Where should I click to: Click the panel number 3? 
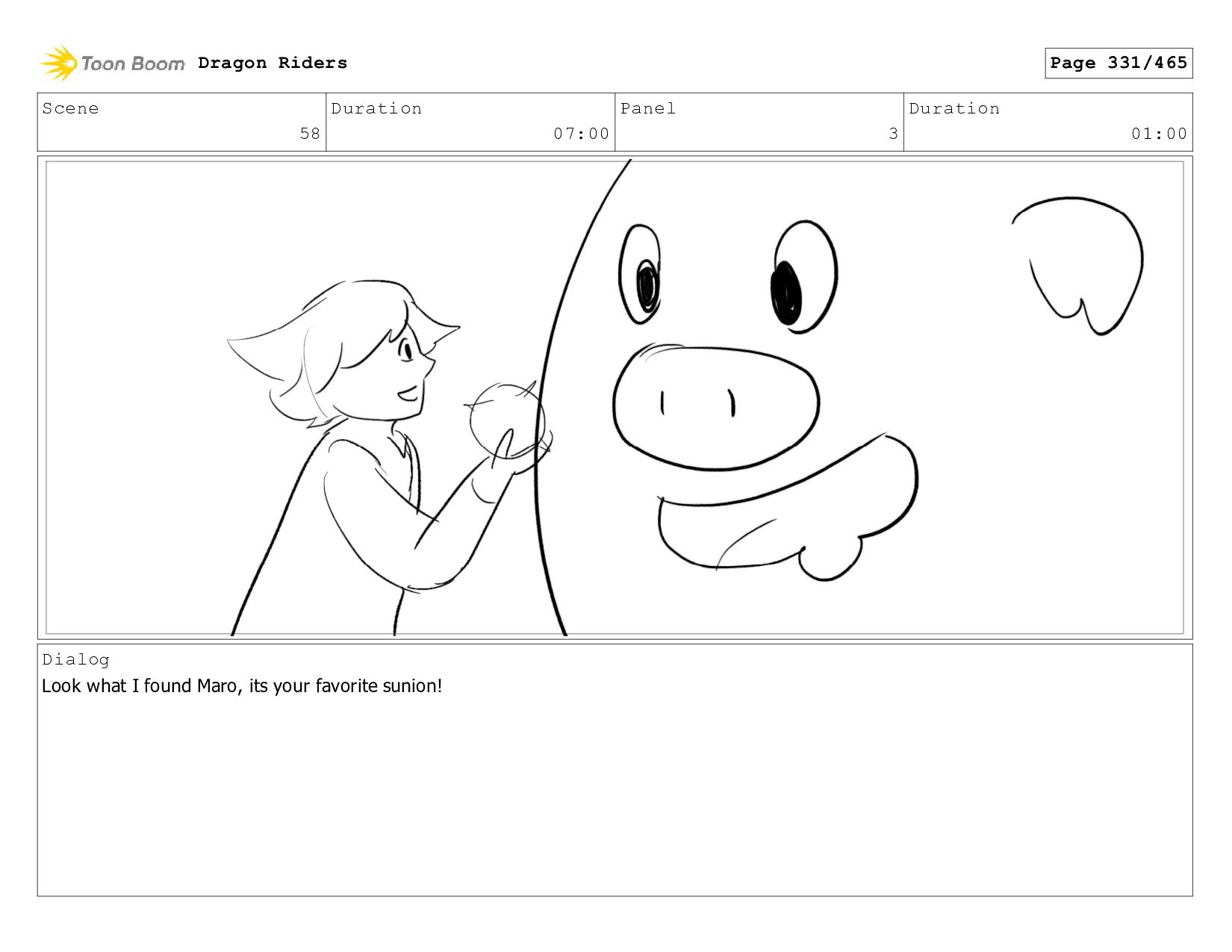point(893,134)
